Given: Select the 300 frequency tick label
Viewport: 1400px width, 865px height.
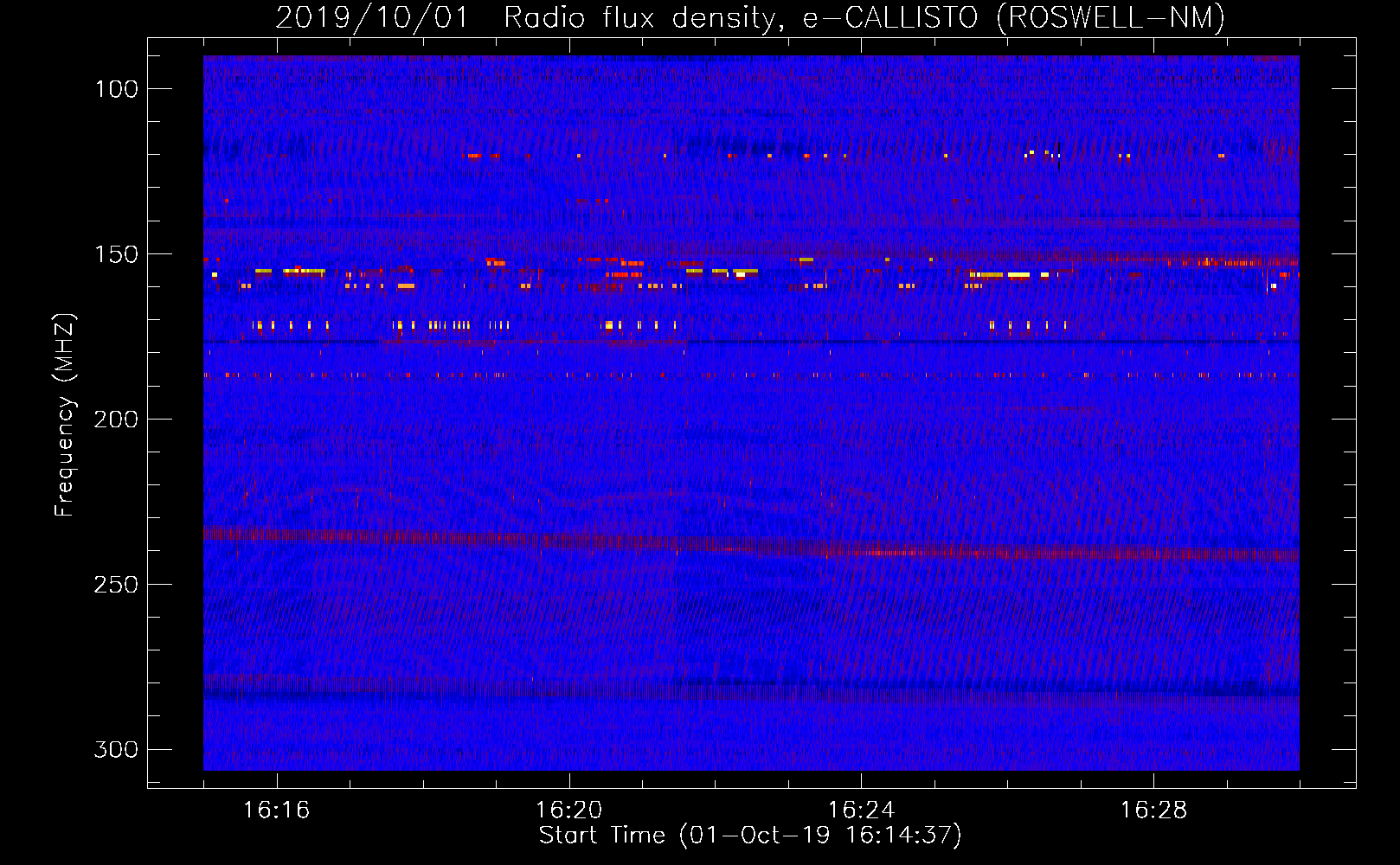Looking at the screenshot, I should pos(116,749).
